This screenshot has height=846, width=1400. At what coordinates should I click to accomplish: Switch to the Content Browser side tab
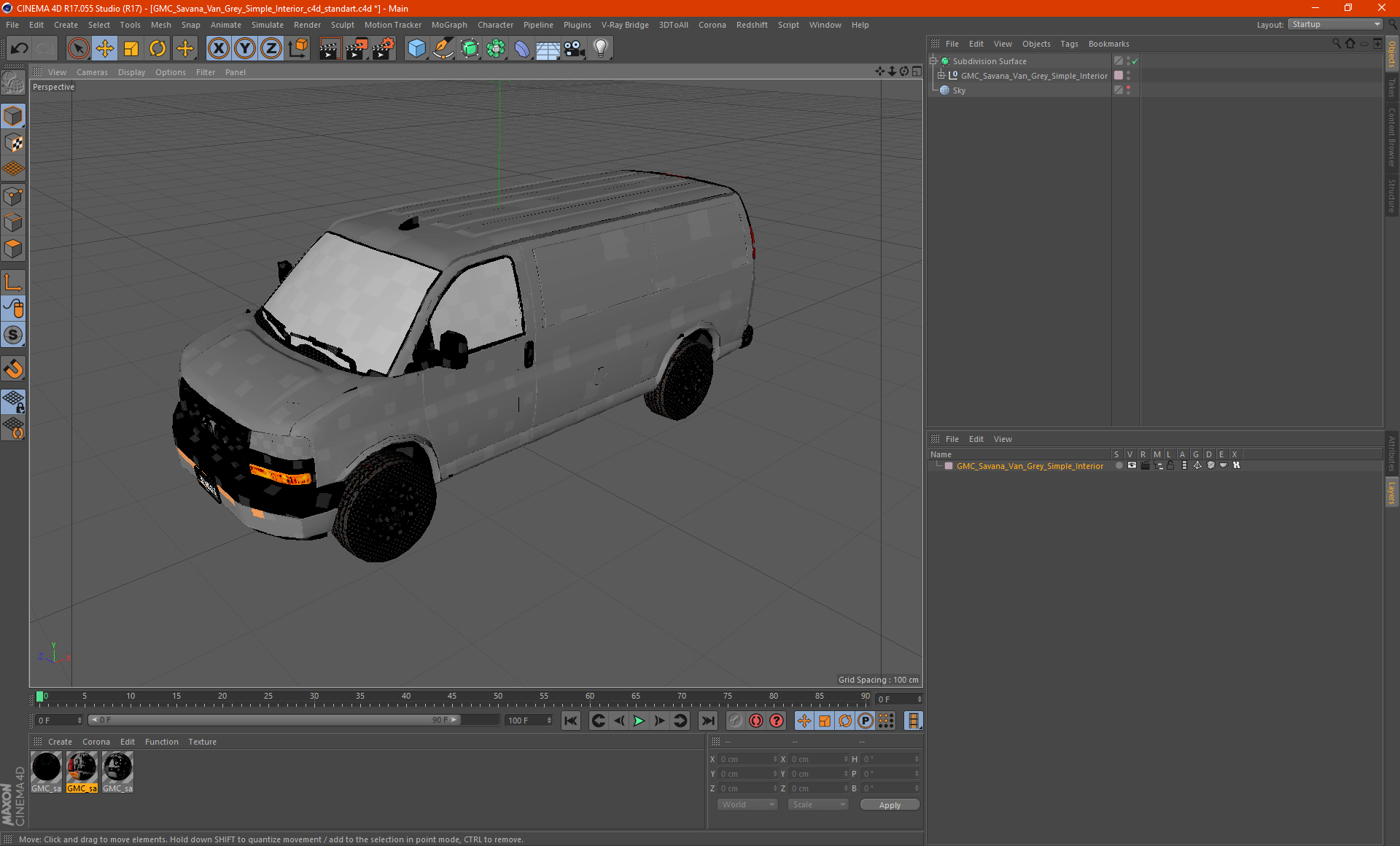tap(1392, 137)
